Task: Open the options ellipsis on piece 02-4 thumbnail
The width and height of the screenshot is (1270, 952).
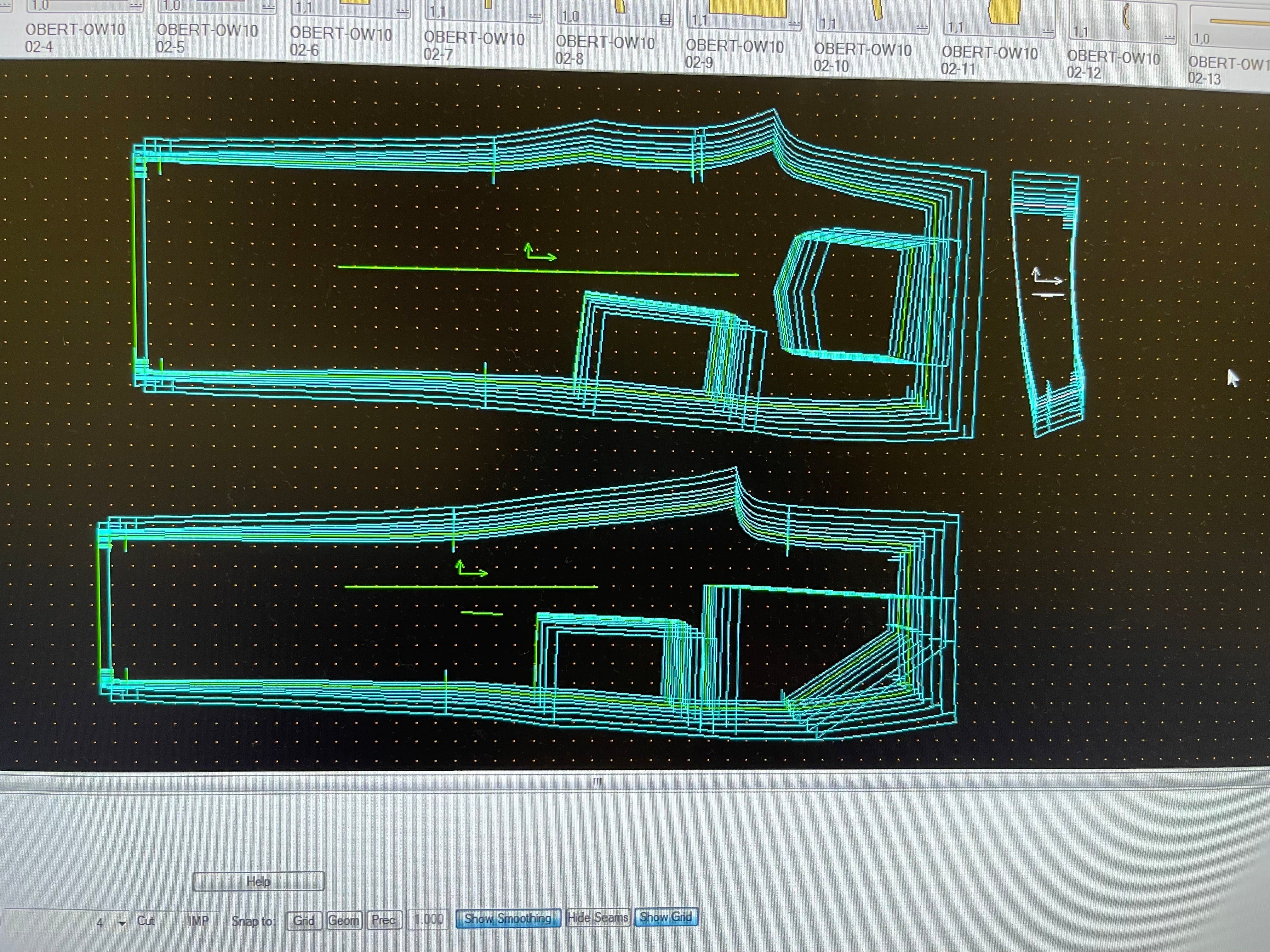Action: [136, 6]
